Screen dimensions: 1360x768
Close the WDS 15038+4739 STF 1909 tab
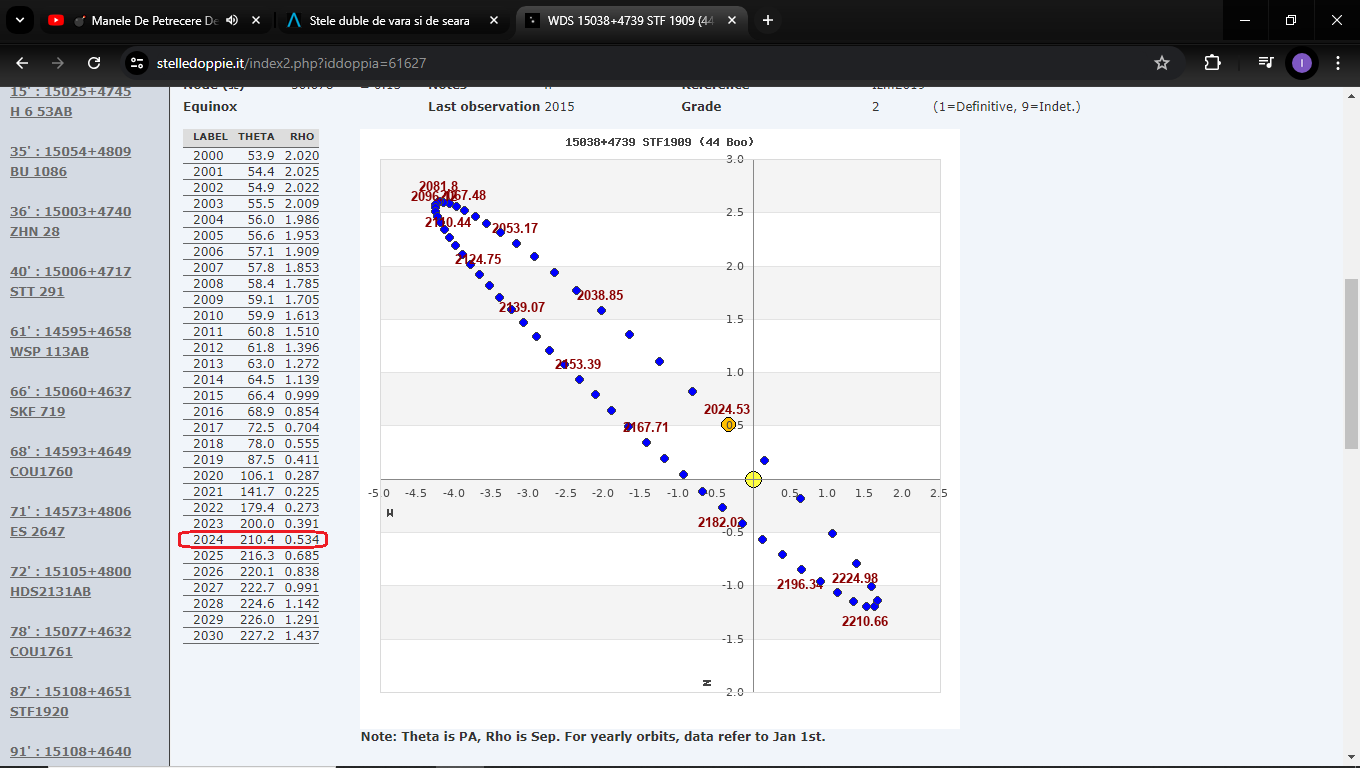[732, 20]
